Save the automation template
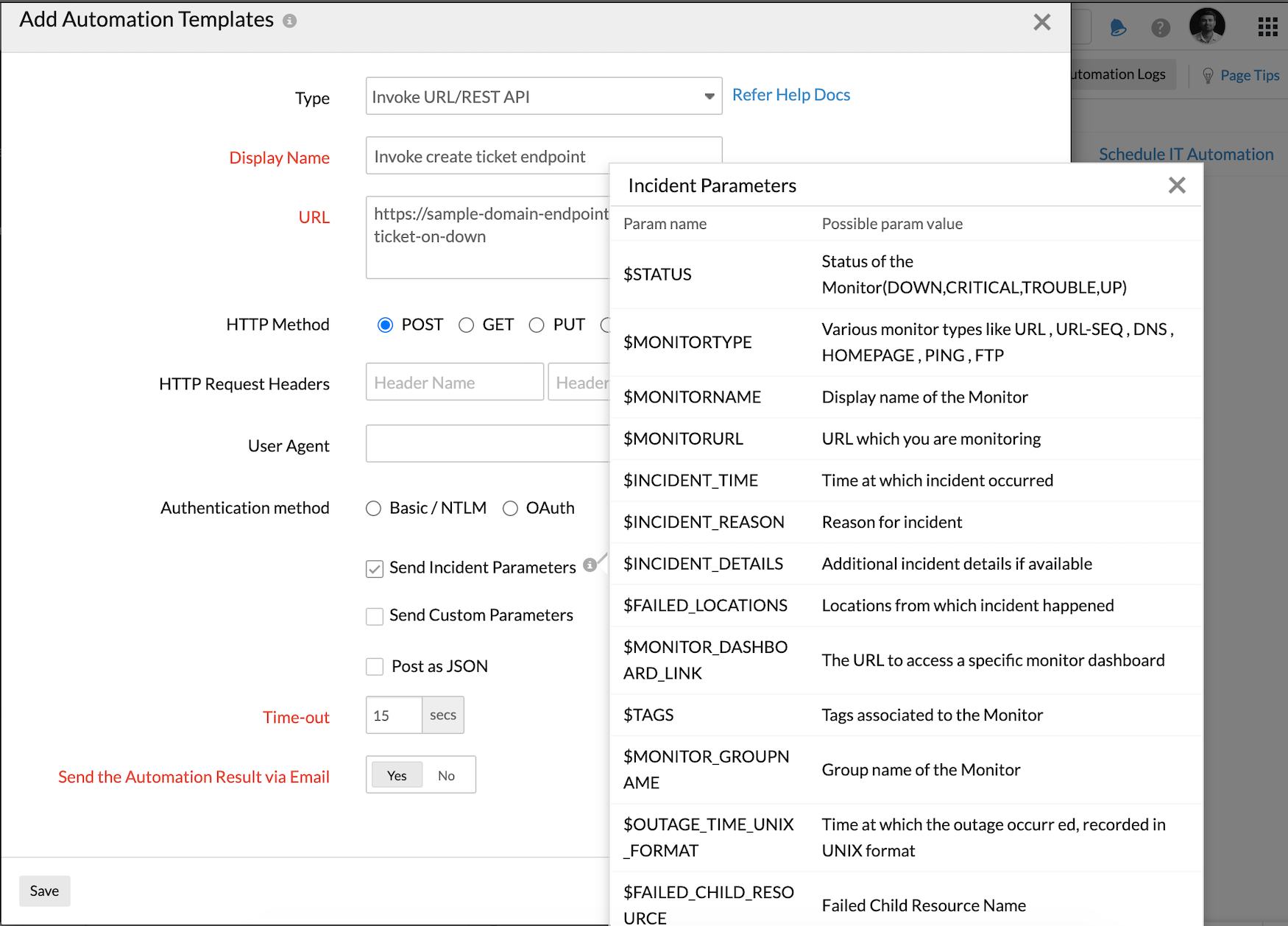The height and width of the screenshot is (926, 1288). point(45,891)
